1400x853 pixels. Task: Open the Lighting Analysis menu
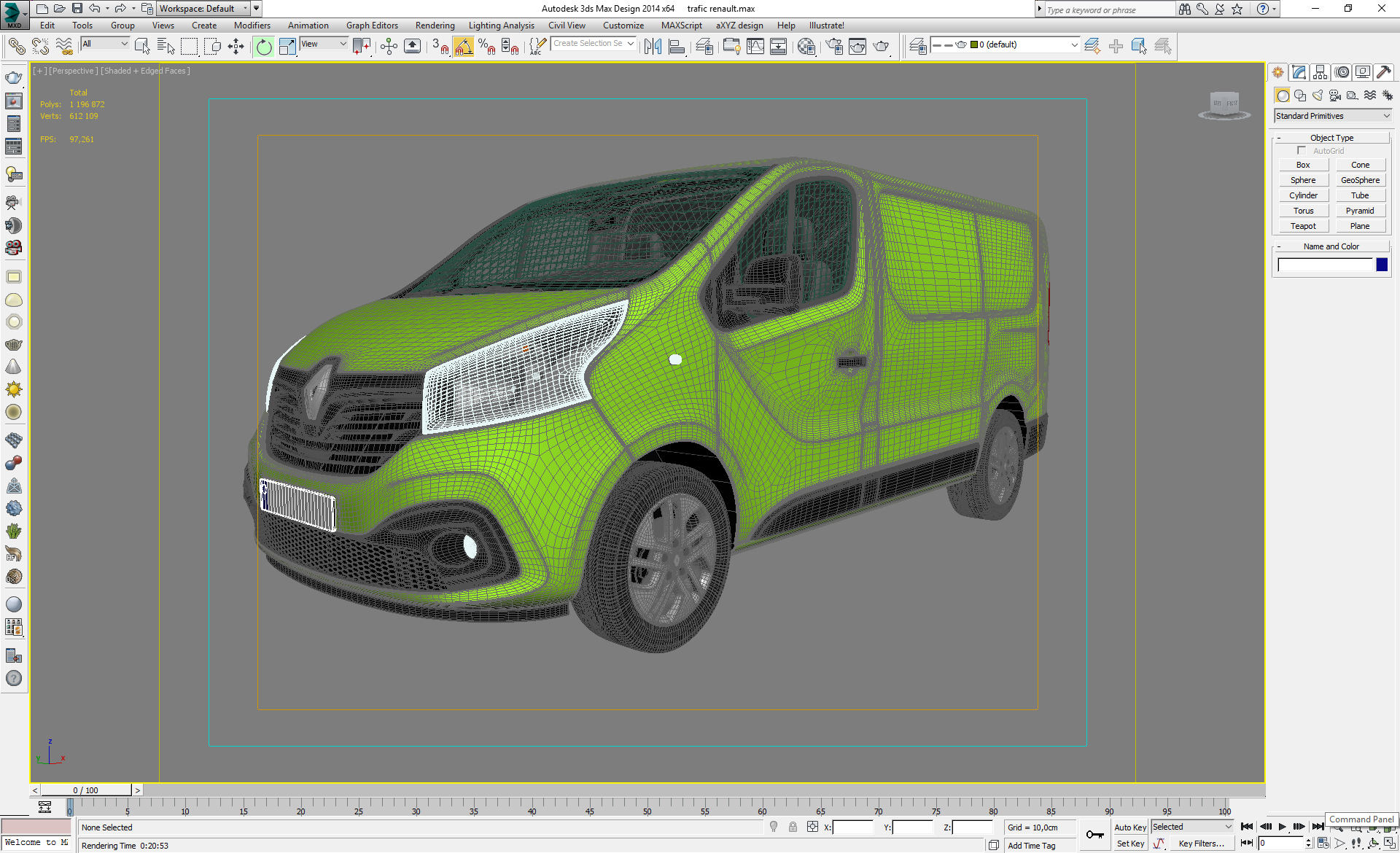501,26
